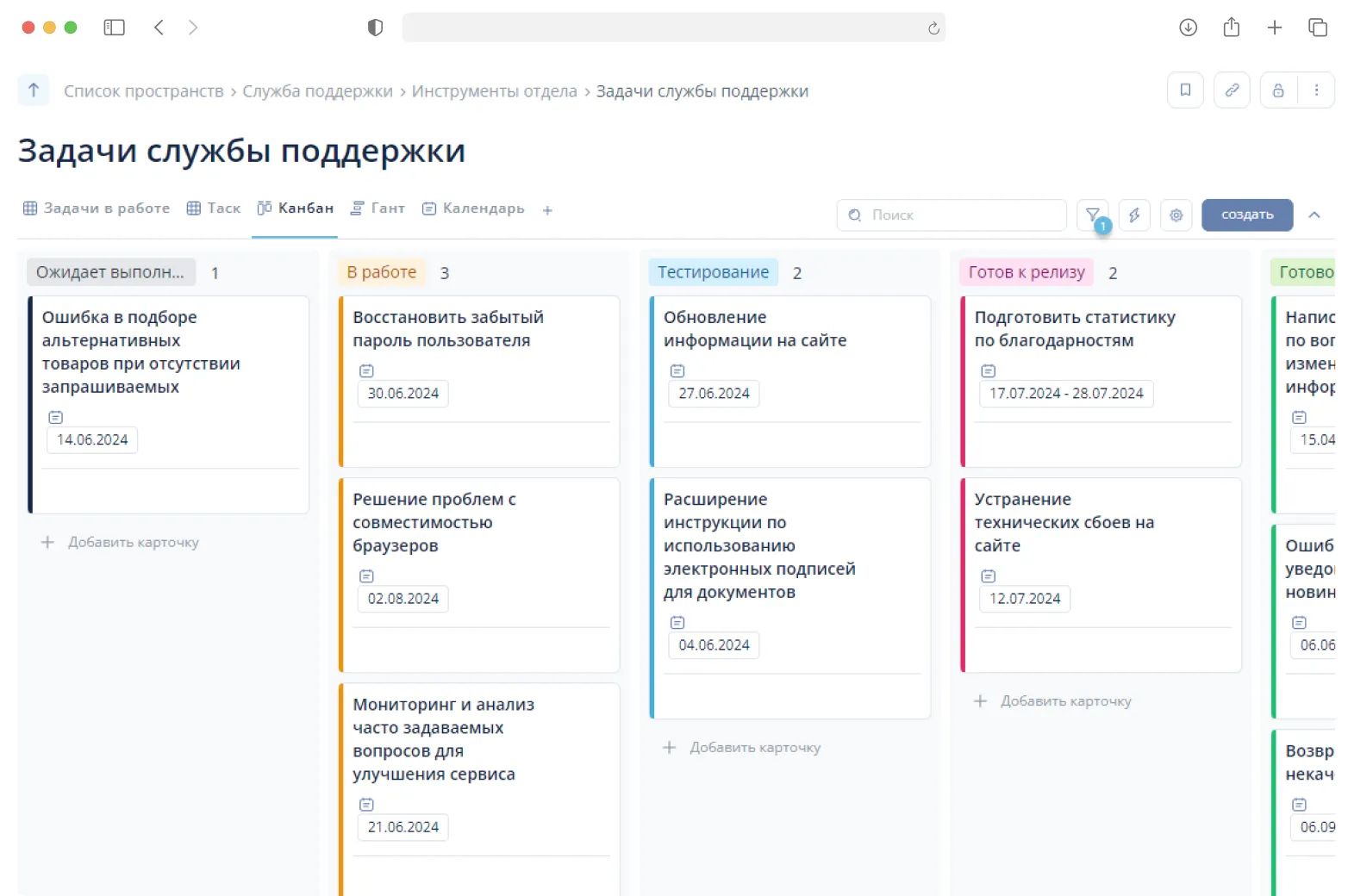Click the В работе column header

[382, 272]
